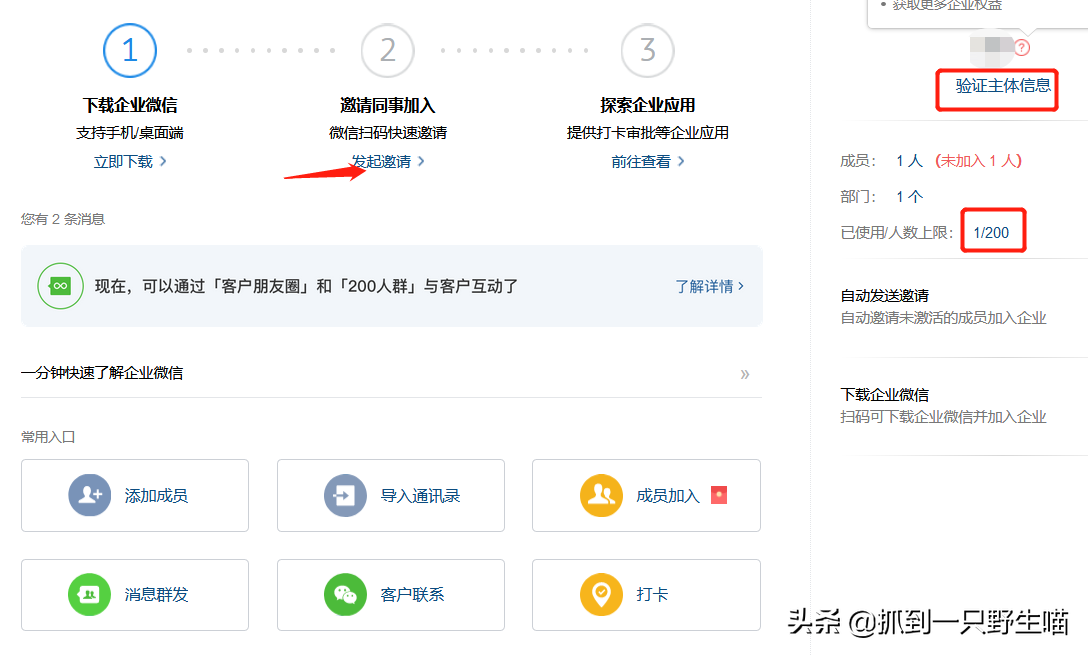This screenshot has height=655, width=1088.
Task: Click the 1/200 usage limit link
Action: (991, 233)
